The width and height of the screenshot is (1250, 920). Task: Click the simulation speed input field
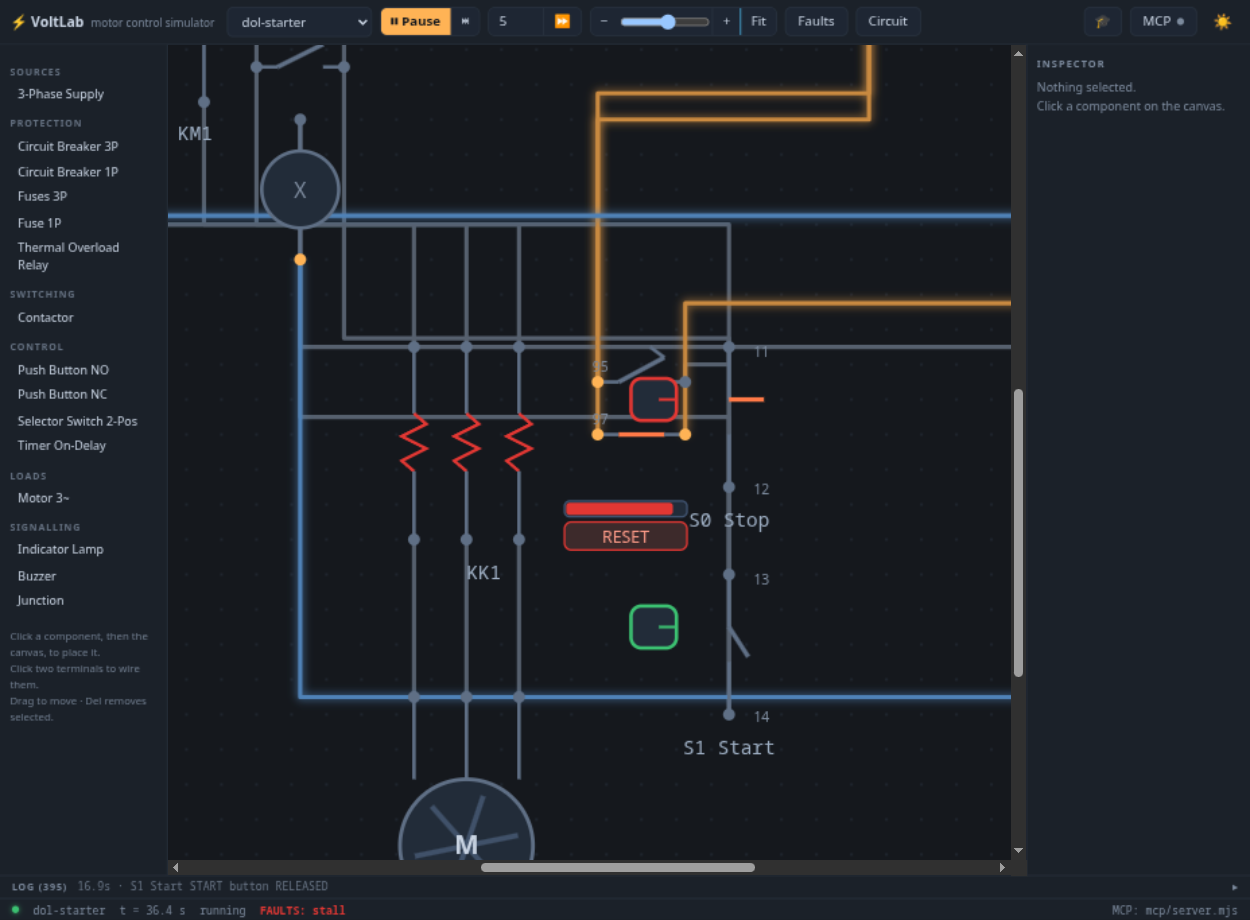516,21
